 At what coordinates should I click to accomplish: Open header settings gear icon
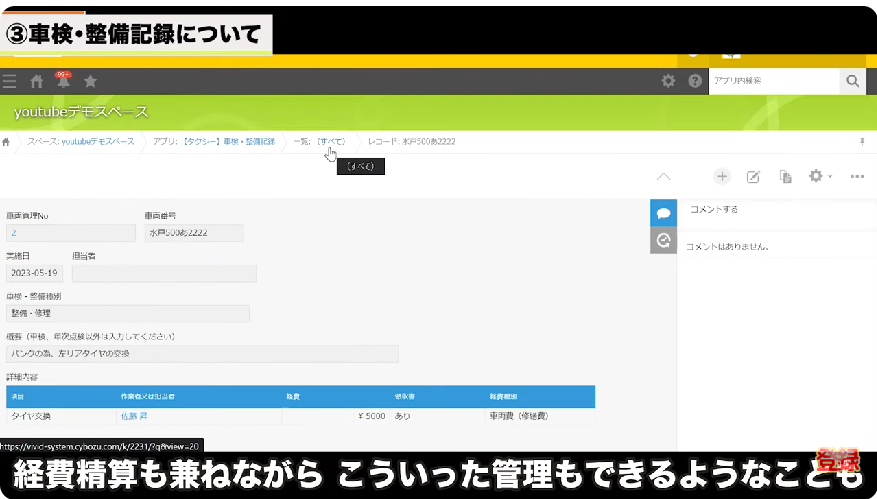click(669, 81)
